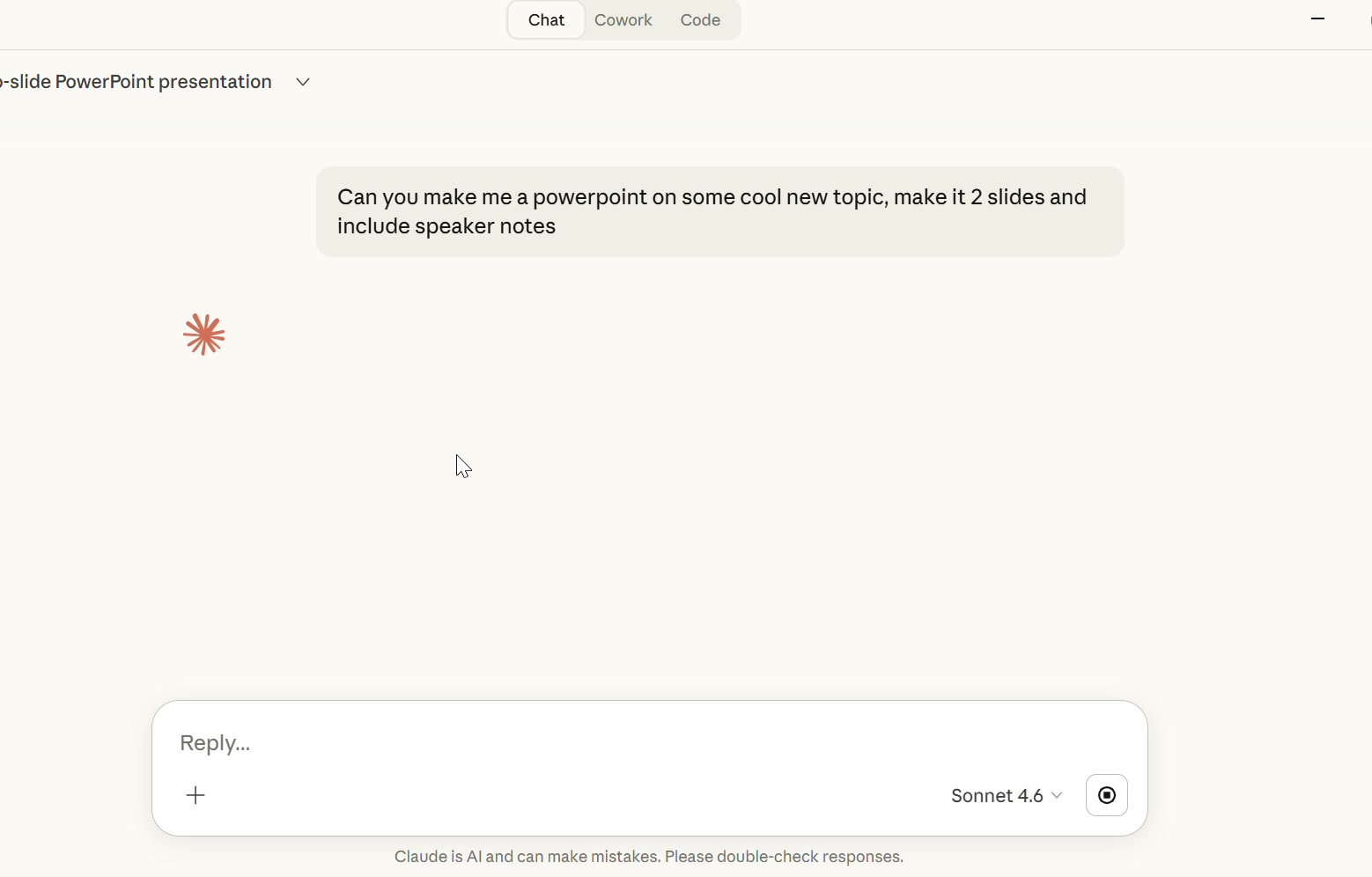This screenshot has width=1372, height=877.
Task: Click the orange Claude spark loading icon
Action: click(204, 335)
